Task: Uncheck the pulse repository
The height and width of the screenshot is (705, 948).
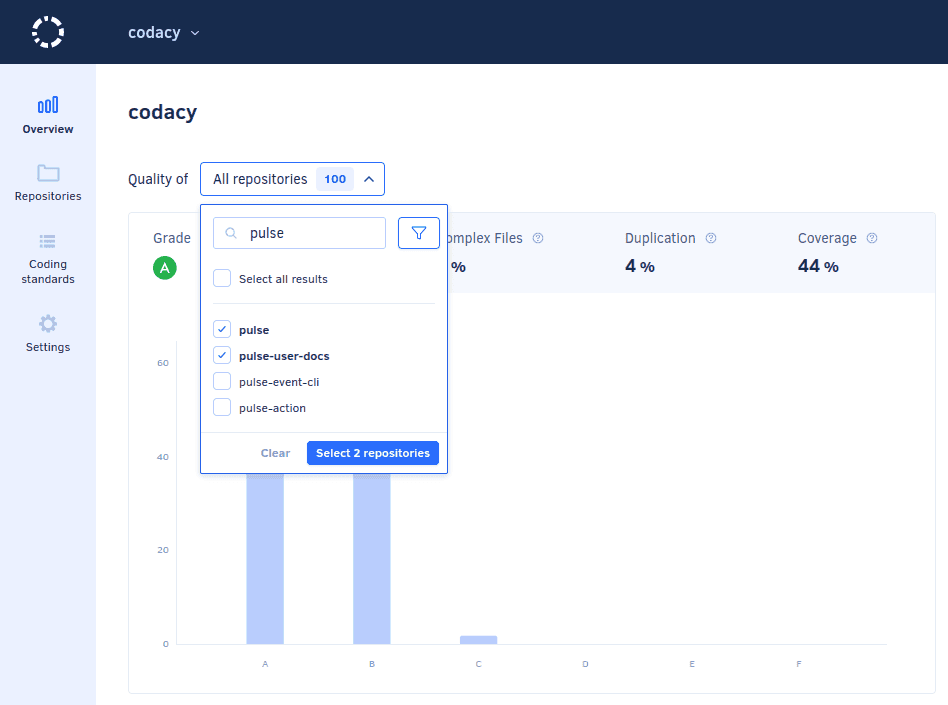Action: (222, 329)
